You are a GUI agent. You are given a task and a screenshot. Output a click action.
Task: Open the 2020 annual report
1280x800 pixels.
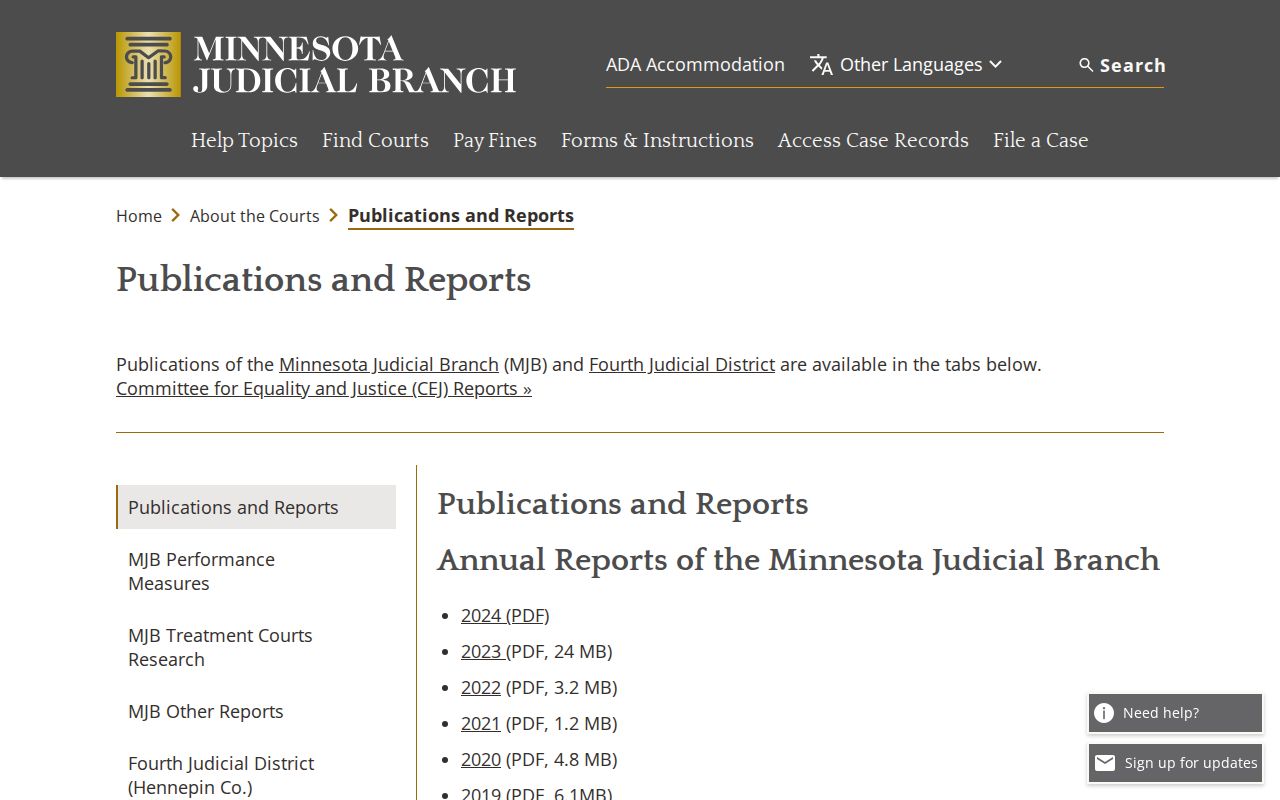(481, 759)
